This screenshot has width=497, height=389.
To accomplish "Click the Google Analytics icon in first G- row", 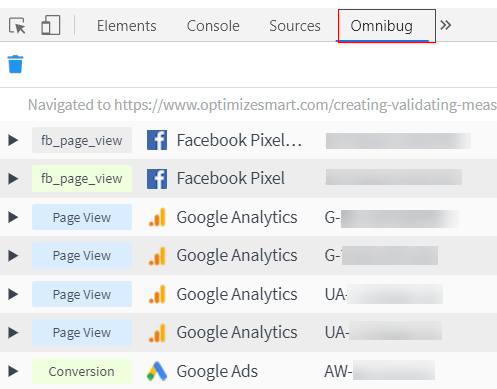I will point(157,217).
